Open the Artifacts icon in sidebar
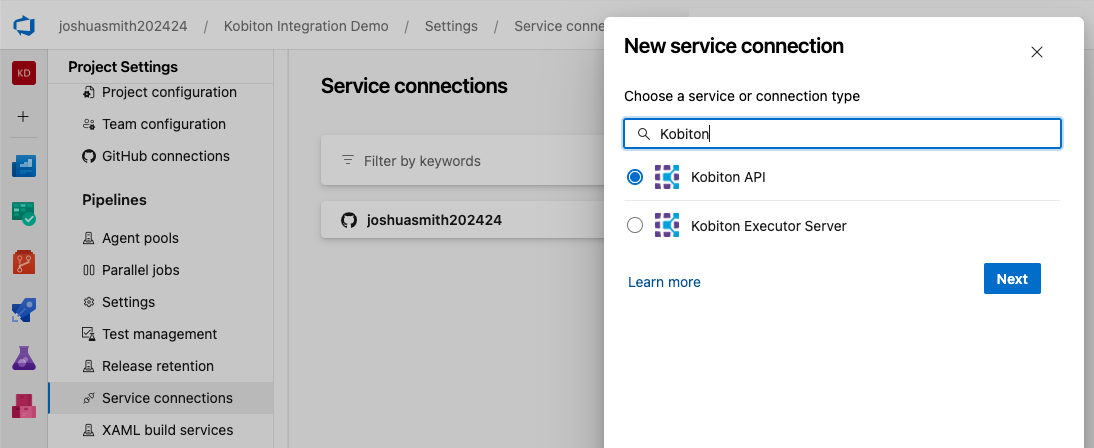Screen dimensions: 1094x448 (24, 406)
